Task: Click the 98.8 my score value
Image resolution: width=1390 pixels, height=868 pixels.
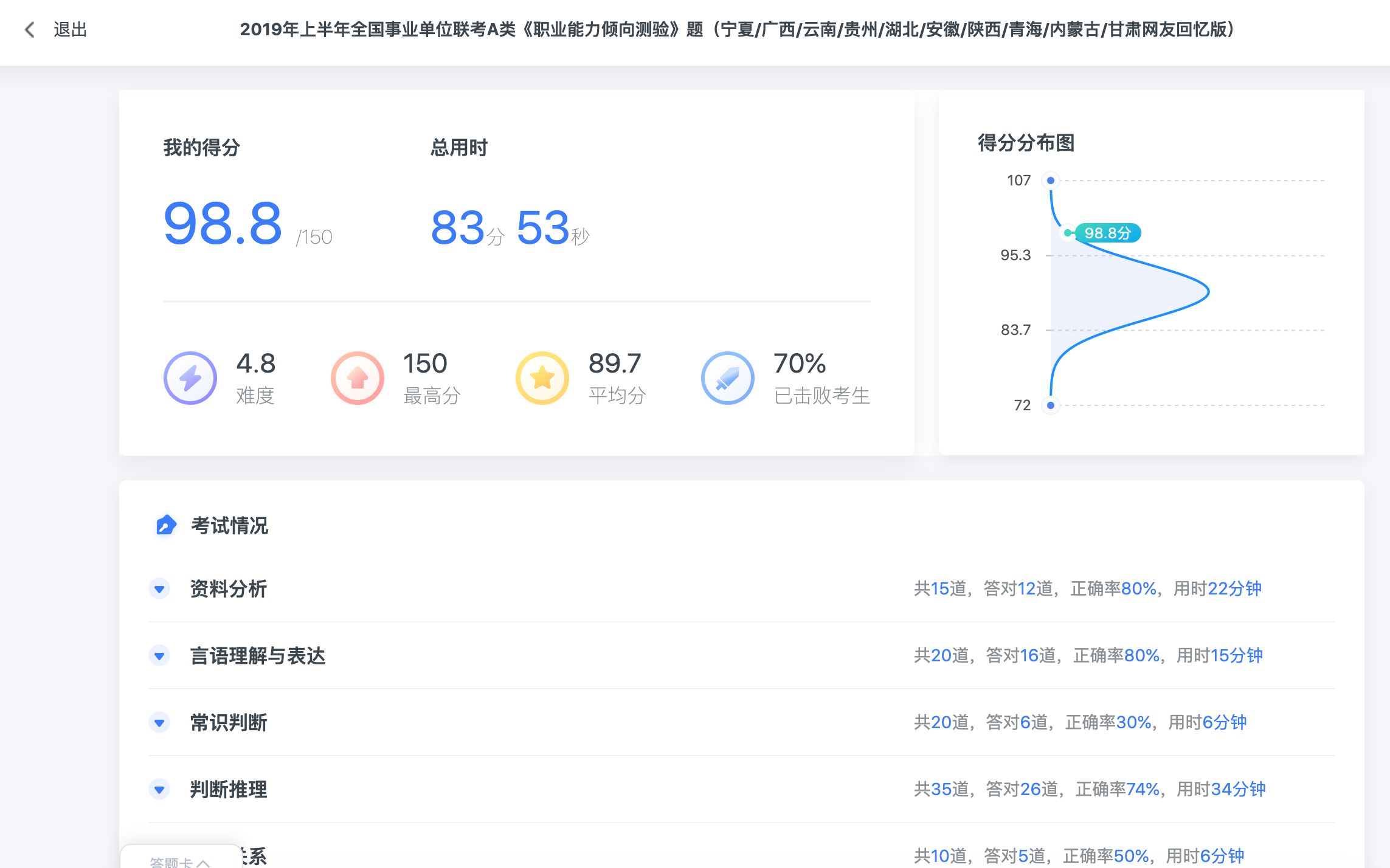Action: tap(223, 224)
